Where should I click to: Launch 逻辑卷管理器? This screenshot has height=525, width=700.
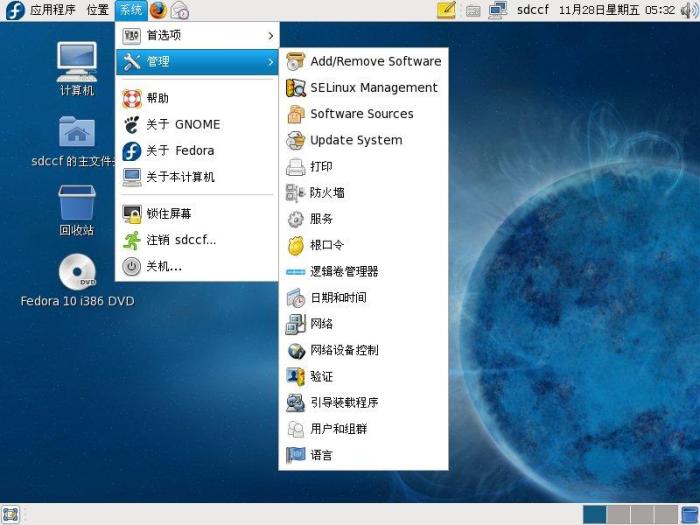[363, 271]
